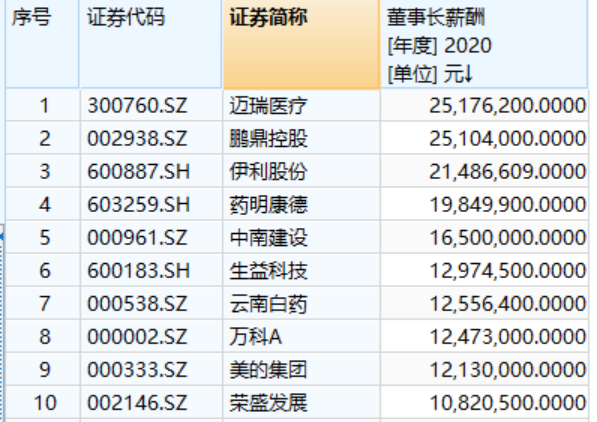Click salary value 25,104,000.0000
597x422 pixels.
484,138
